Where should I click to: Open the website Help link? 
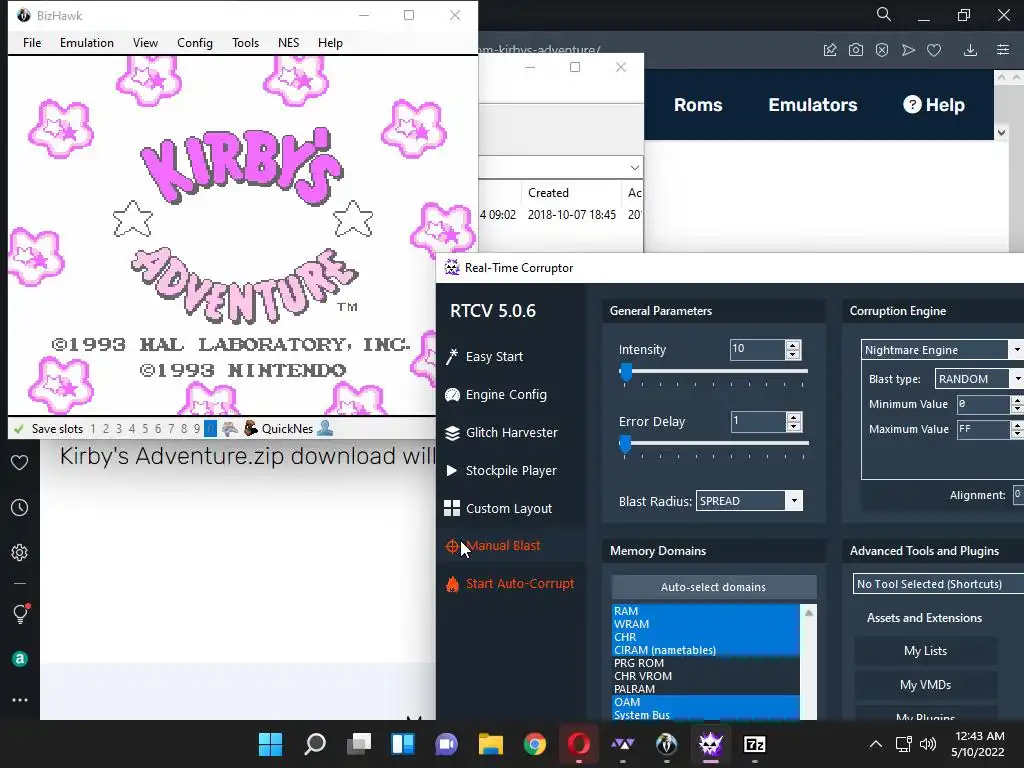coord(934,104)
